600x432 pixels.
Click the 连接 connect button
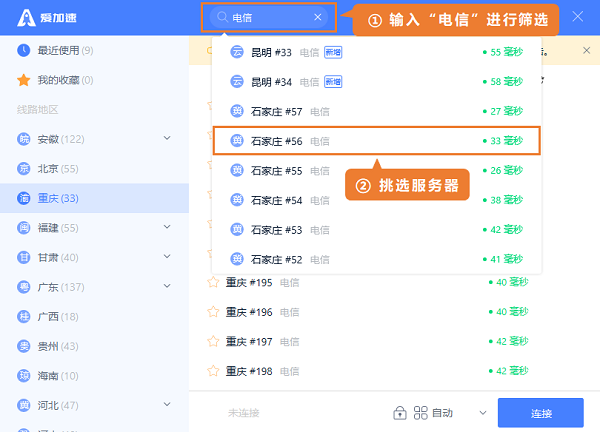pos(541,413)
